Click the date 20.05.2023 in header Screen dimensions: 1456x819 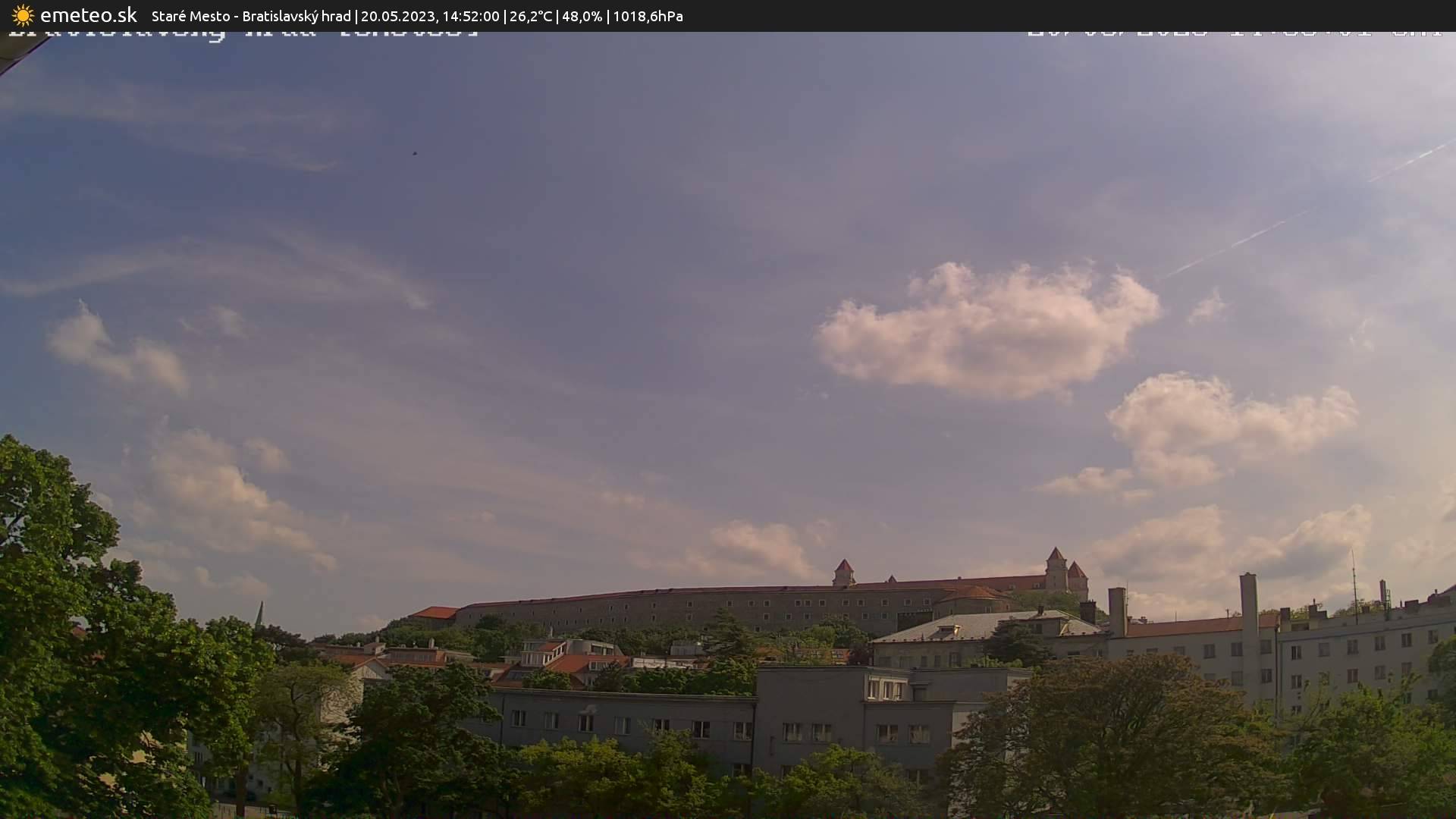tap(398, 15)
